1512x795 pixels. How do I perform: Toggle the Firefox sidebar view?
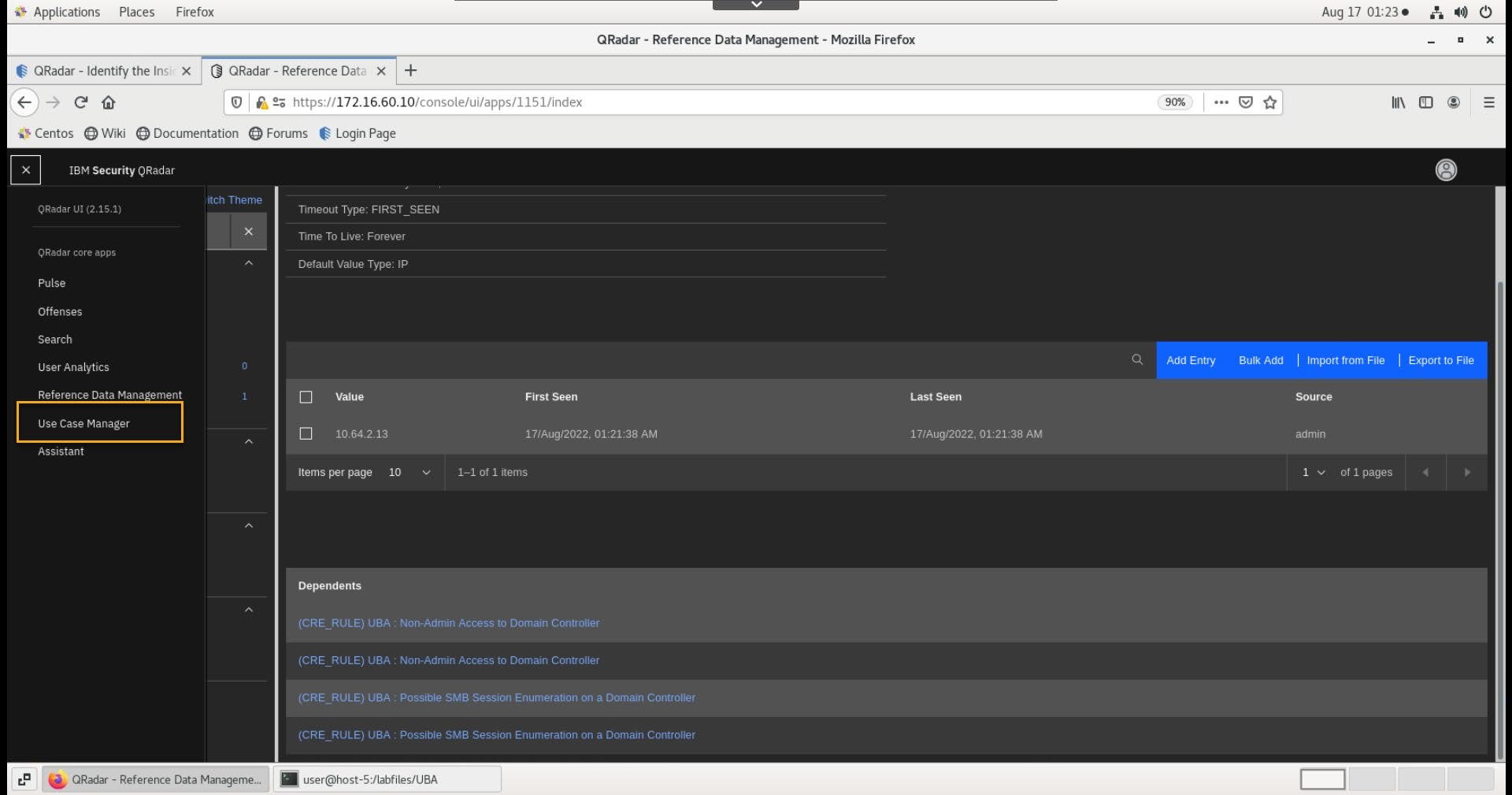(1426, 102)
